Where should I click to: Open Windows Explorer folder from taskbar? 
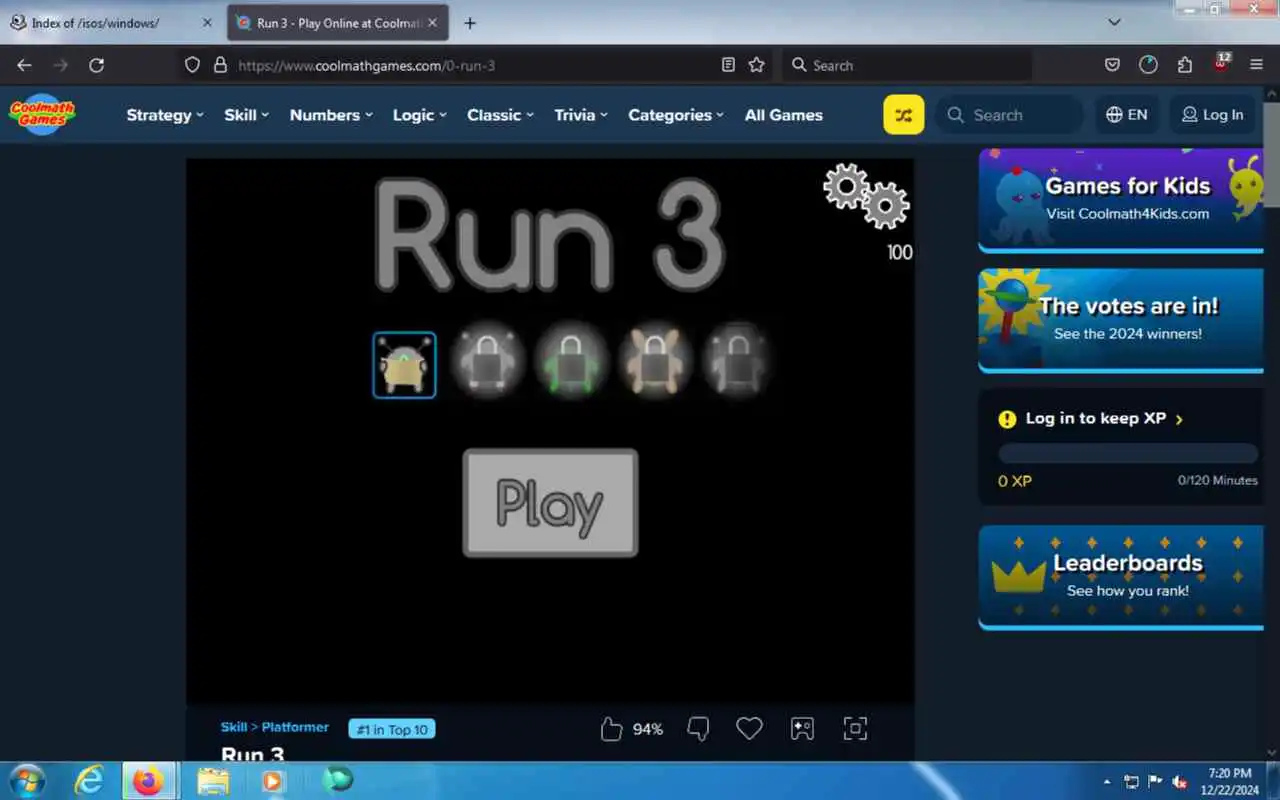tap(213, 780)
